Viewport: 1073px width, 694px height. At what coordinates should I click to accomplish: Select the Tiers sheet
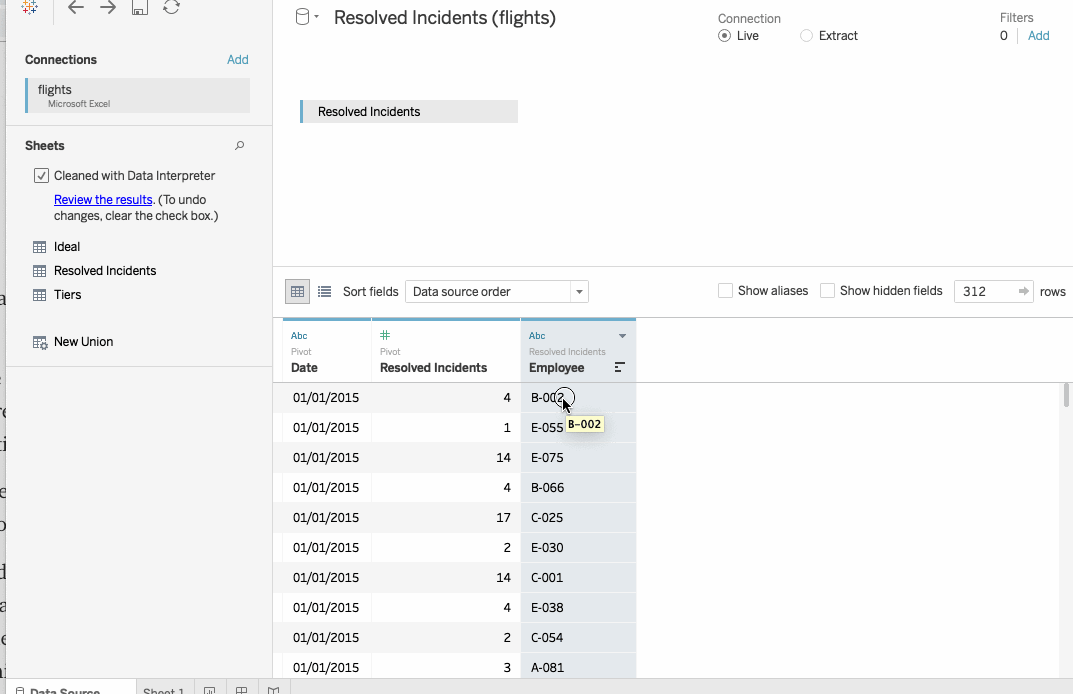[67, 295]
